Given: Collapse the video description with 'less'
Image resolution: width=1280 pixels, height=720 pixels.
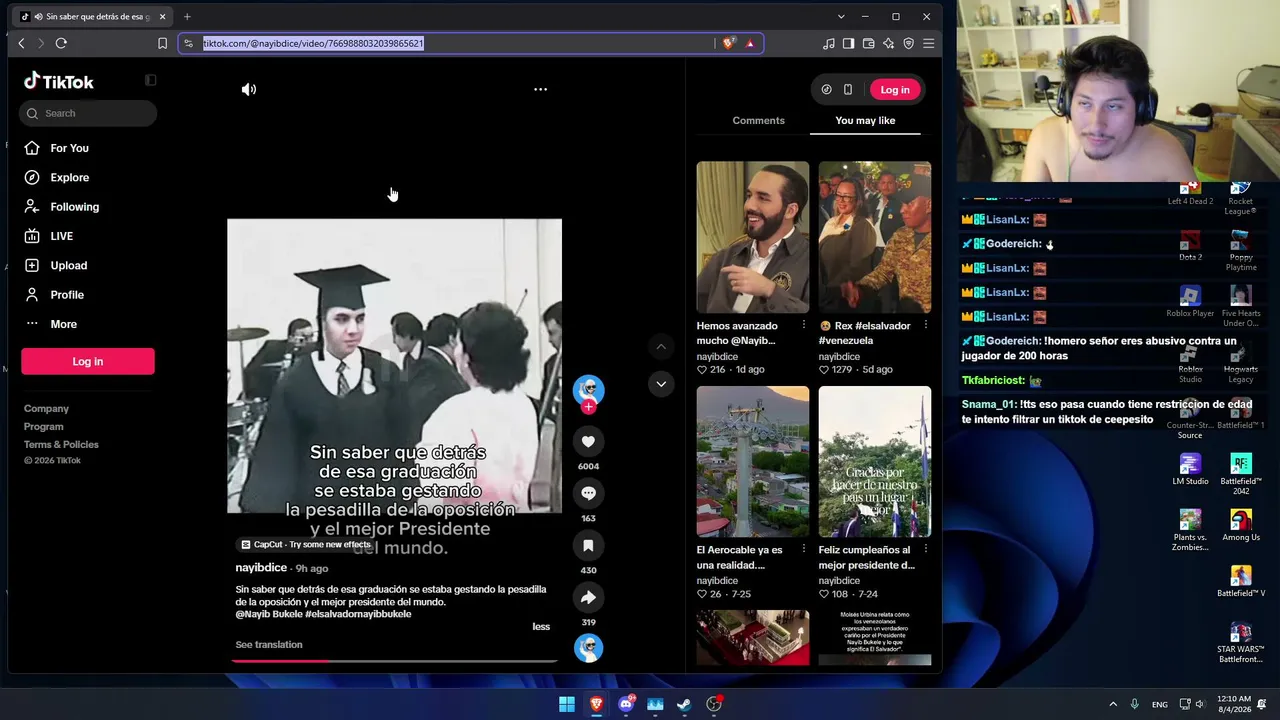Looking at the screenshot, I should tap(541, 627).
